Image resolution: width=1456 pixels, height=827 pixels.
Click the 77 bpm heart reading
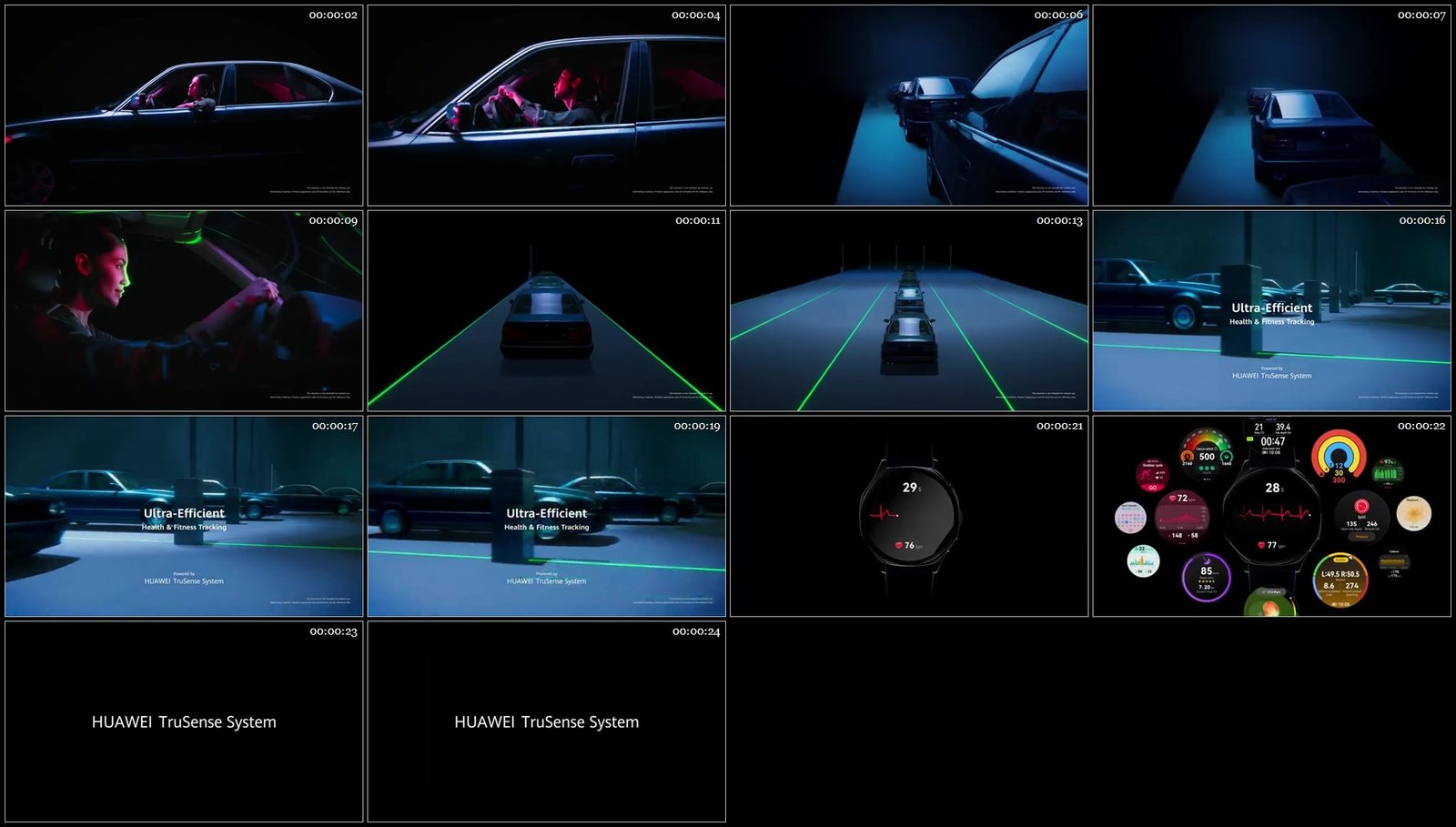click(1271, 545)
